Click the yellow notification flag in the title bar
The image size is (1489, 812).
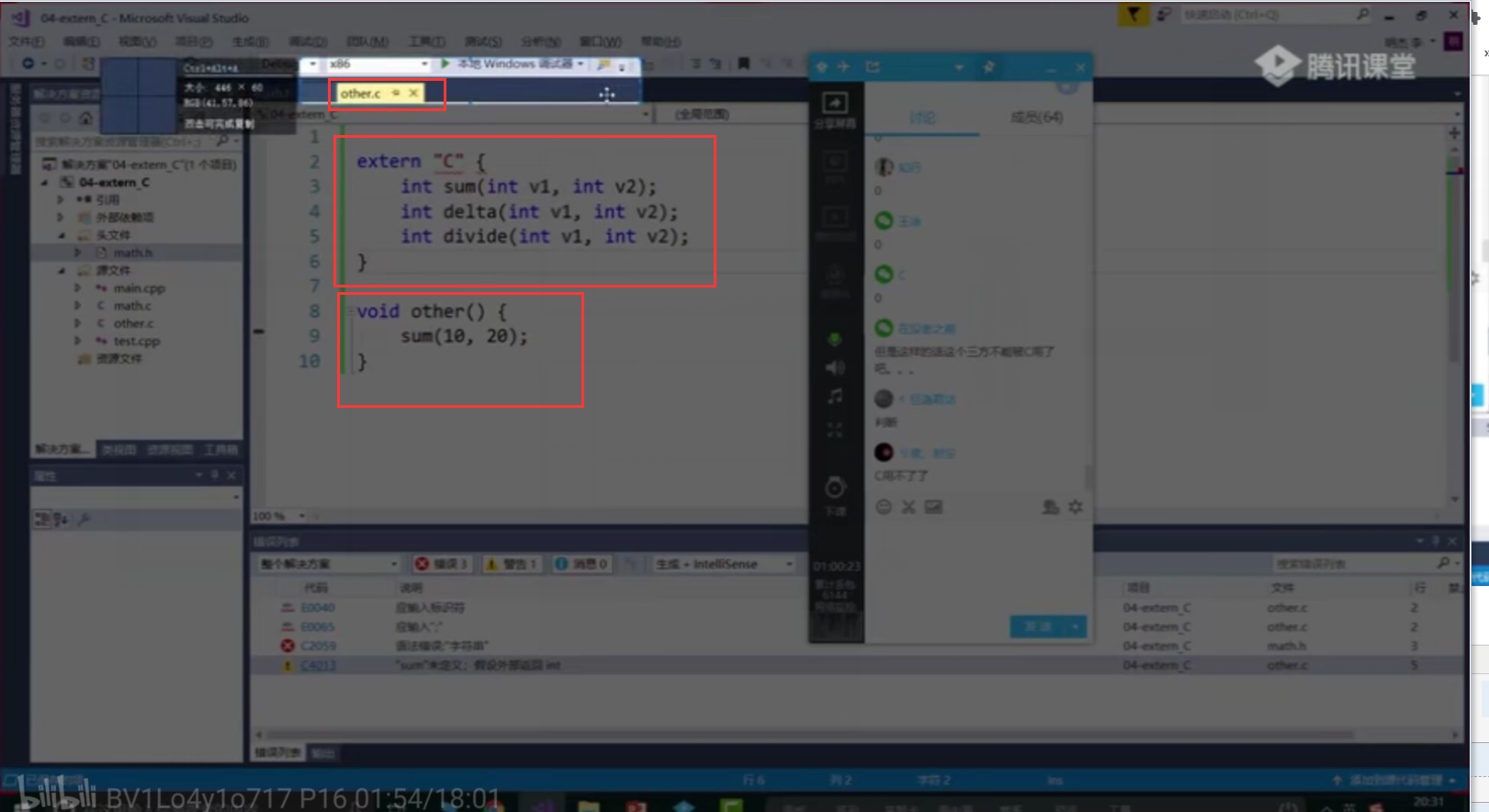(1133, 15)
